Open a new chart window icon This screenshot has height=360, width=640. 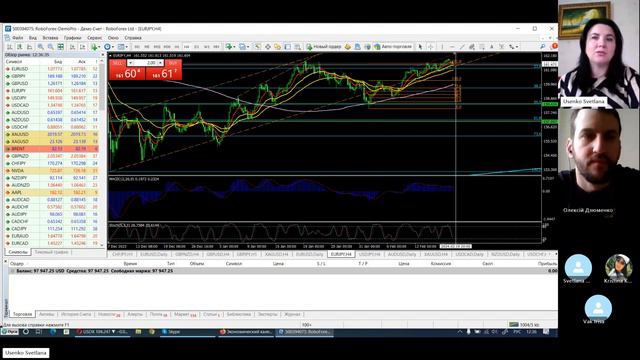[228, 47]
